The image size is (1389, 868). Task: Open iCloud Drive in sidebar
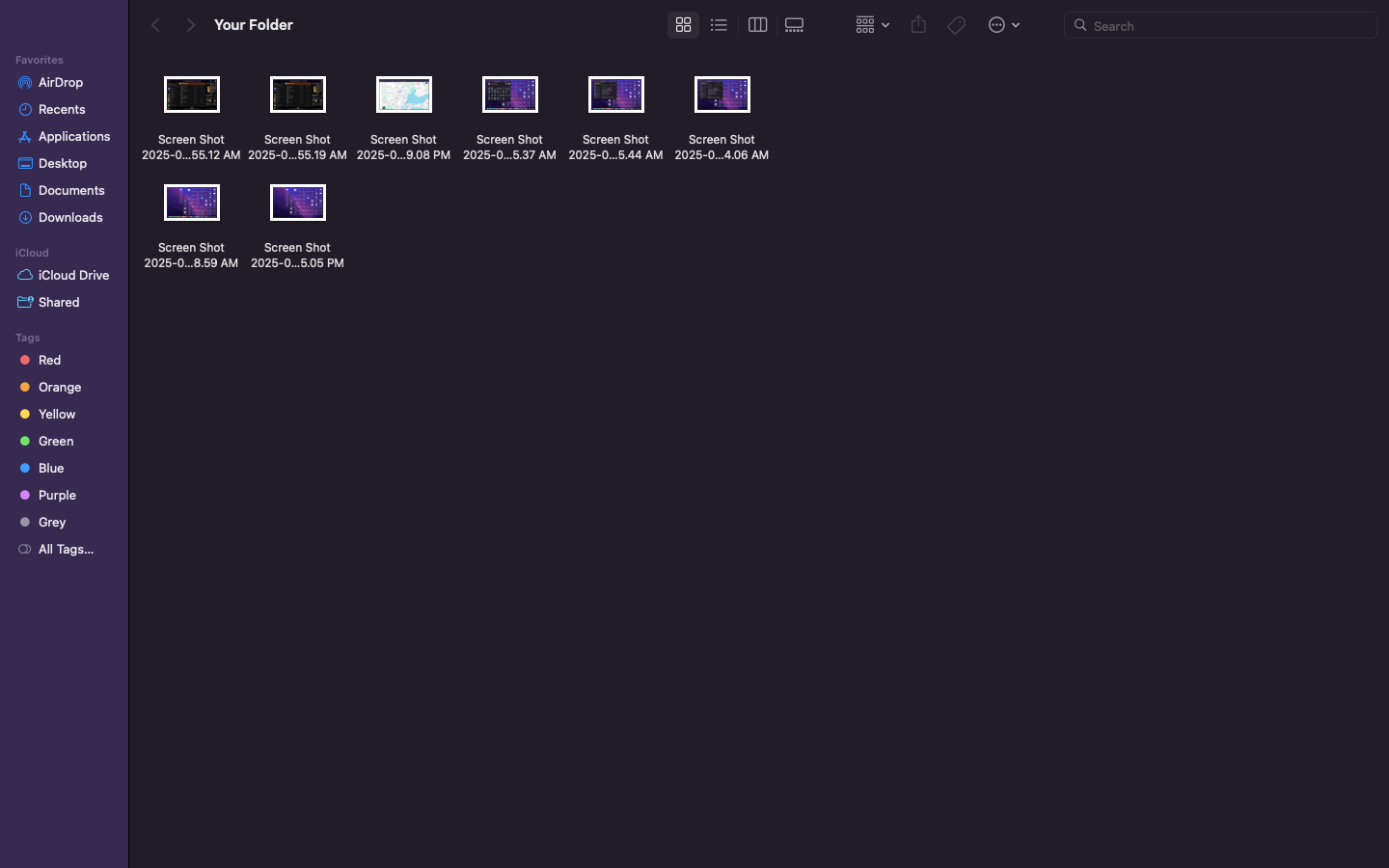coord(72,276)
